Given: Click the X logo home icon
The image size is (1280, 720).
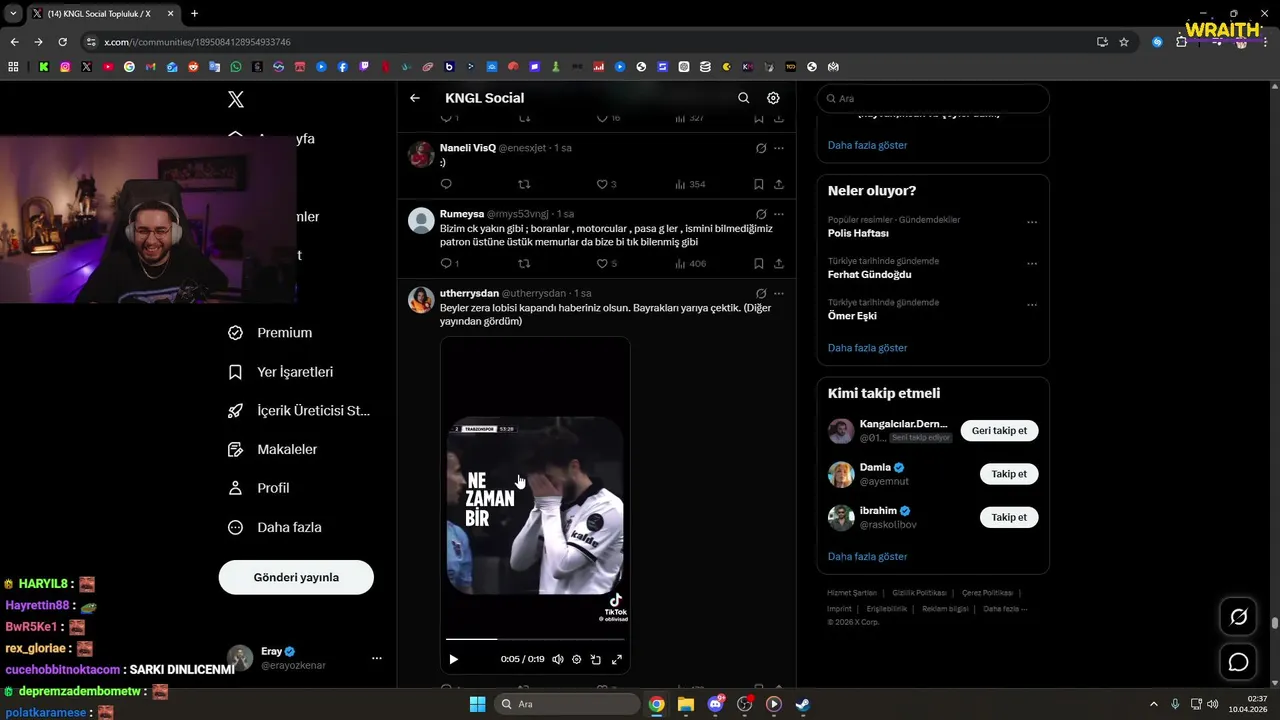Looking at the screenshot, I should click(236, 99).
